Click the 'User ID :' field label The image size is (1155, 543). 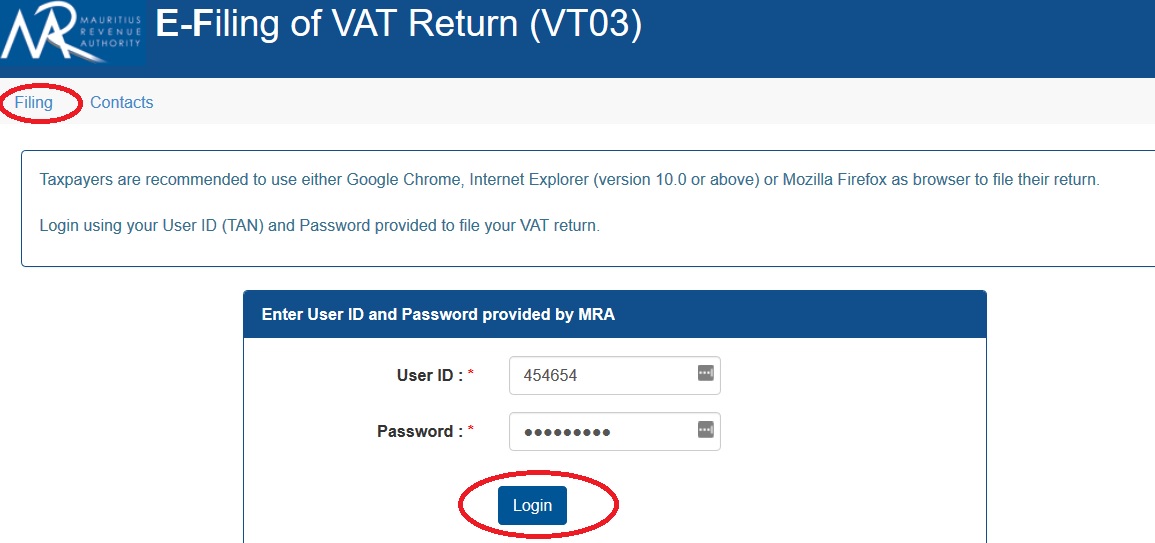pyautogui.click(x=429, y=376)
